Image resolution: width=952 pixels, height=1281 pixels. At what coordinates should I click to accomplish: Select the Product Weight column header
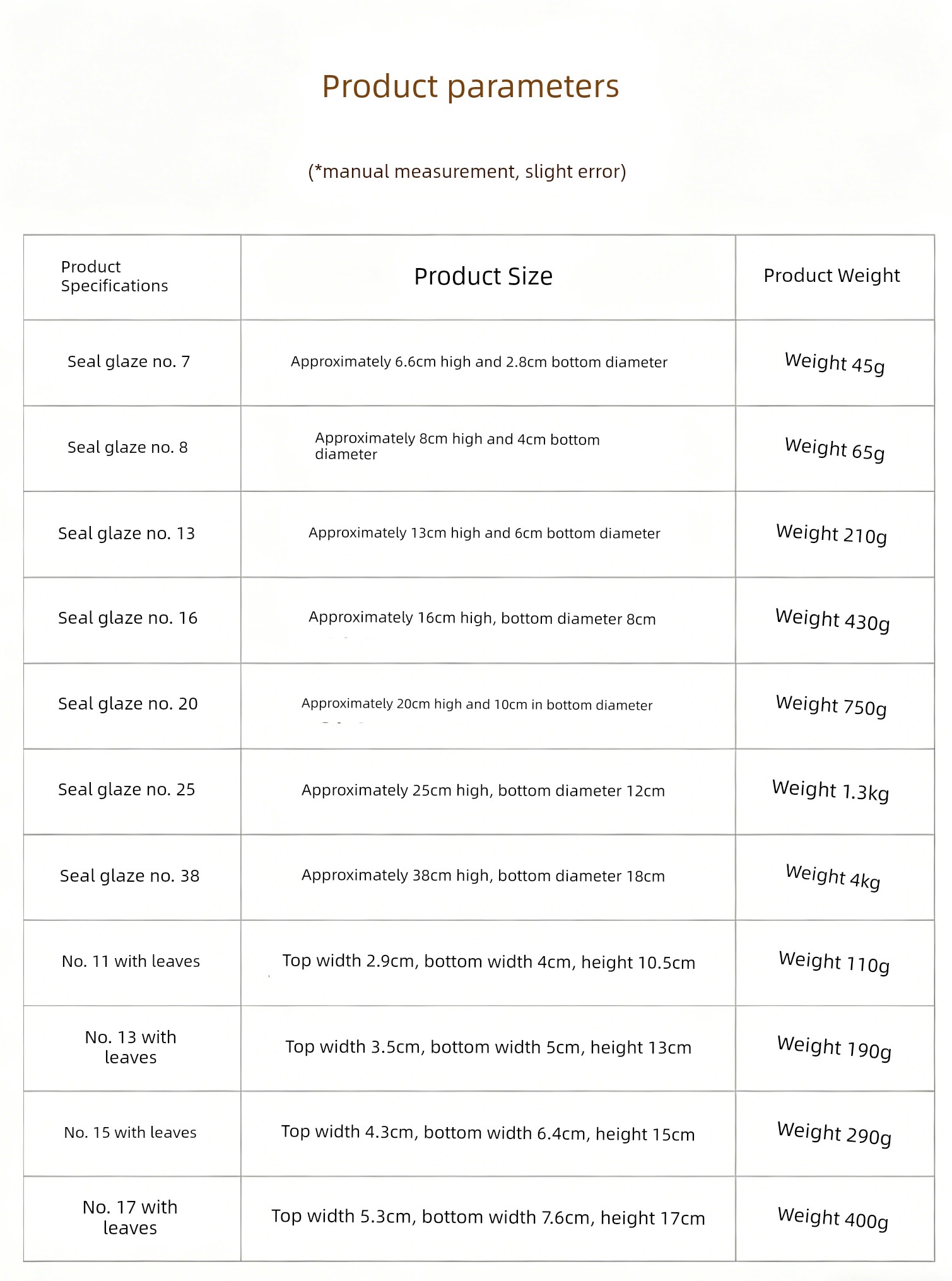pos(832,276)
